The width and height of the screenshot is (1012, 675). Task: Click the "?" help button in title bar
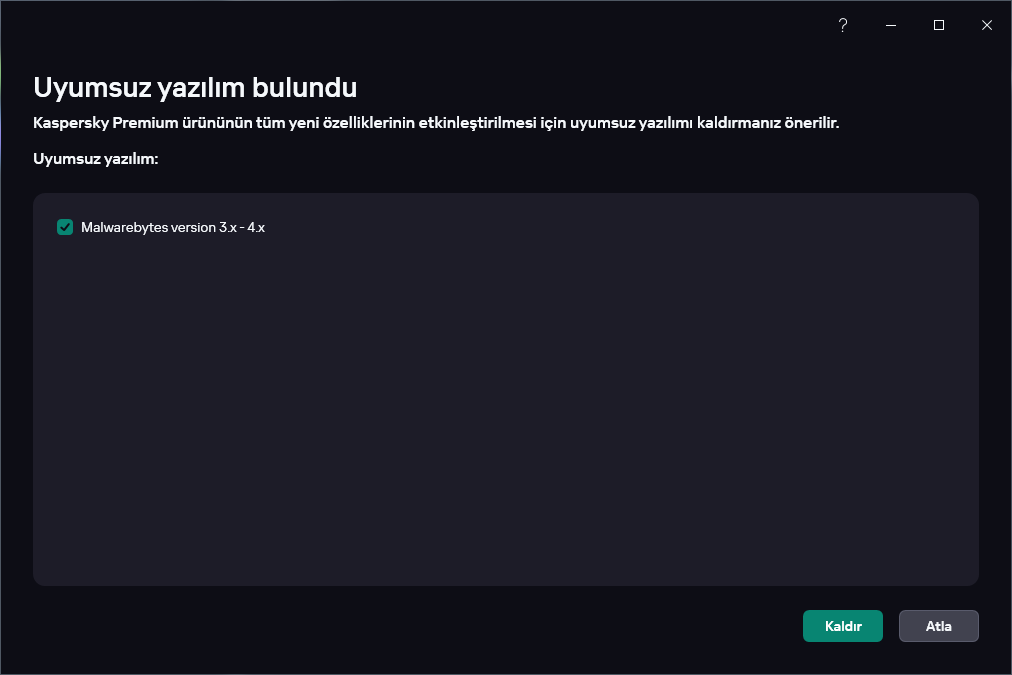(x=843, y=25)
